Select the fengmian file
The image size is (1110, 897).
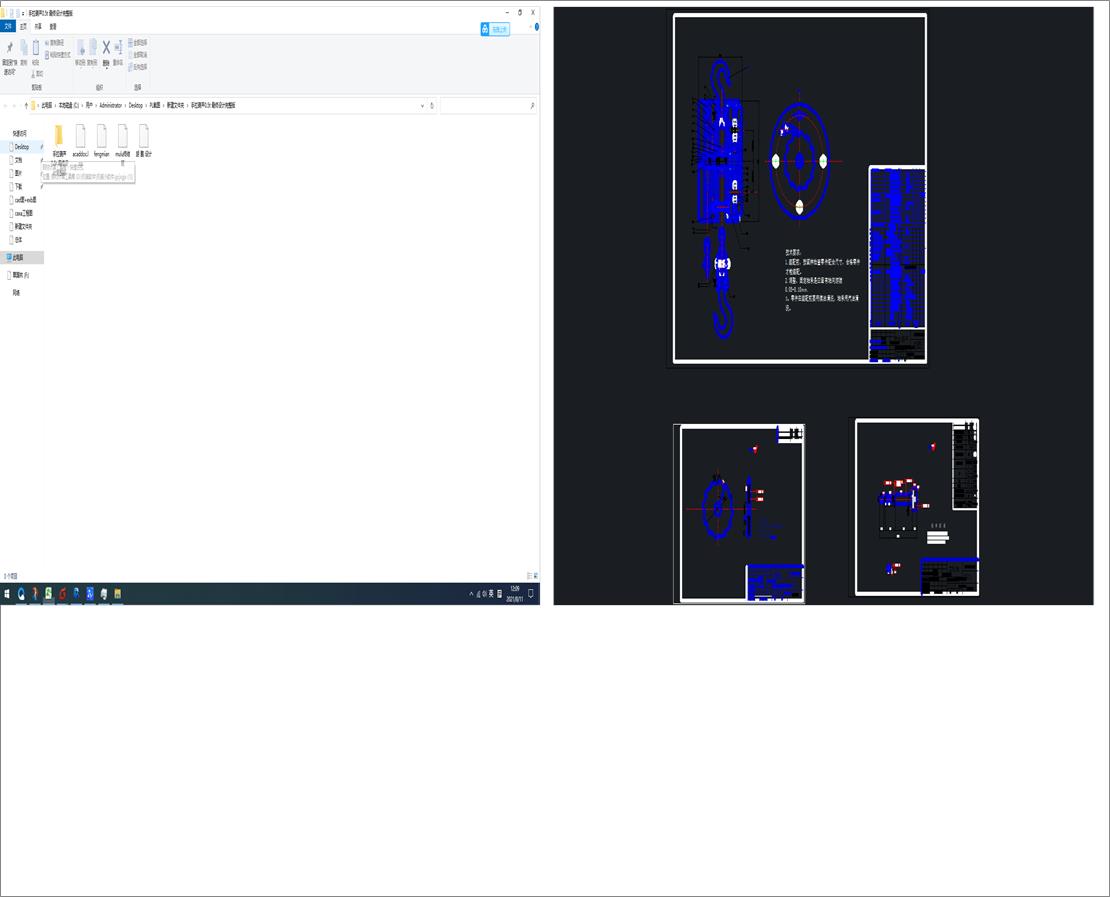click(x=101, y=140)
